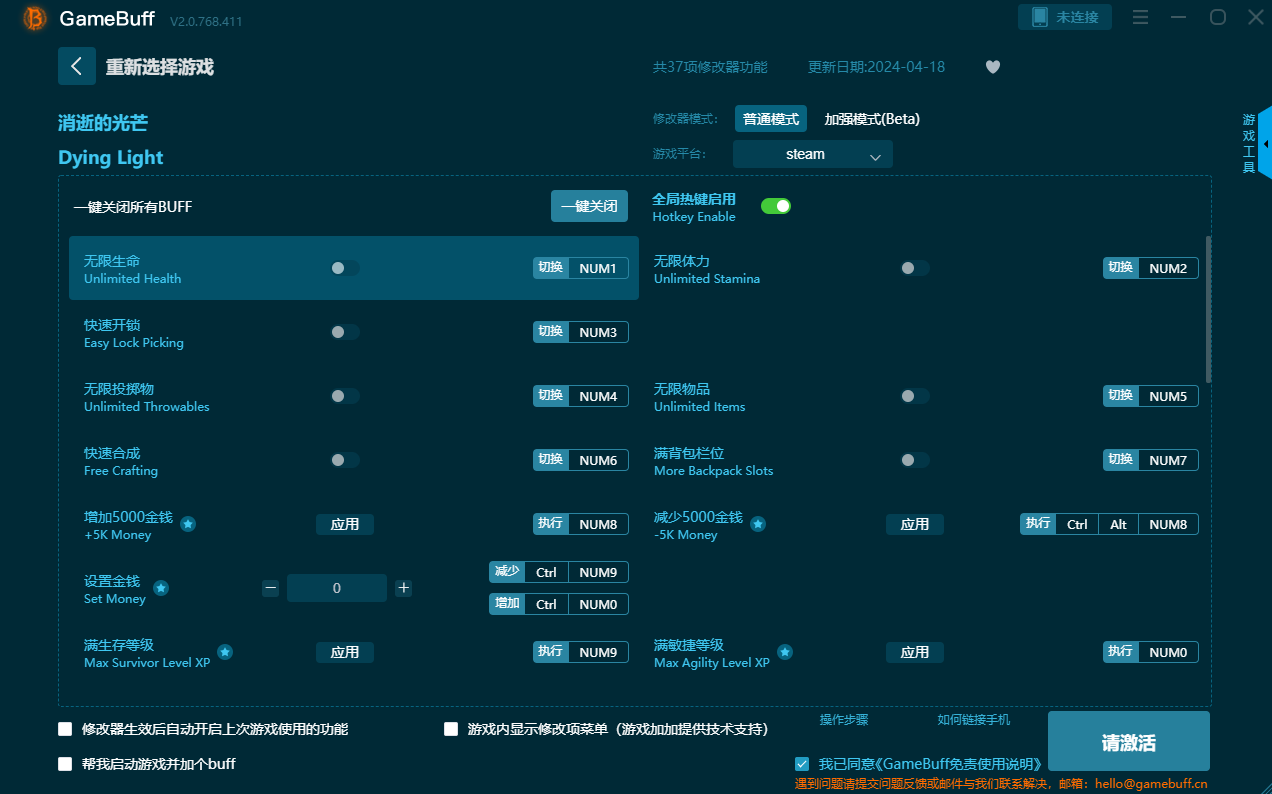The height and width of the screenshot is (794, 1272).
Task: Click star icon beside 满生存等级
Action: pyautogui.click(x=225, y=652)
